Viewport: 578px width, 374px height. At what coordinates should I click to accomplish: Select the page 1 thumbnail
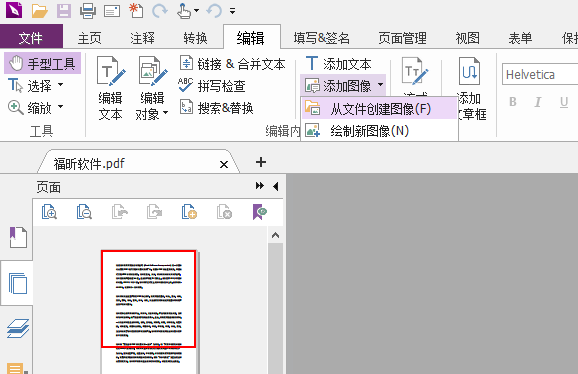tap(149, 311)
